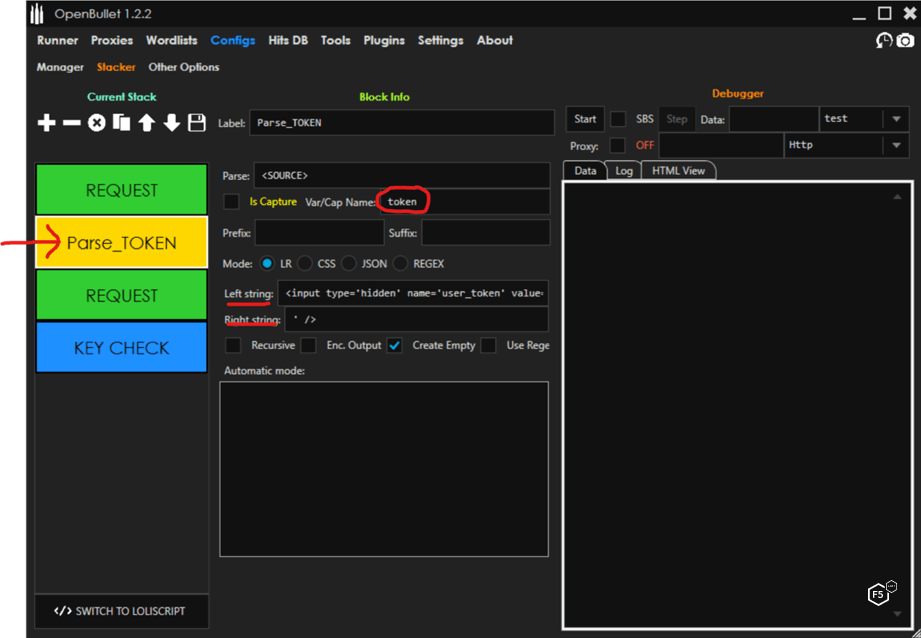The width and height of the screenshot is (921, 638).
Task: Move the selected block up with arrow icon
Action: click(146, 123)
